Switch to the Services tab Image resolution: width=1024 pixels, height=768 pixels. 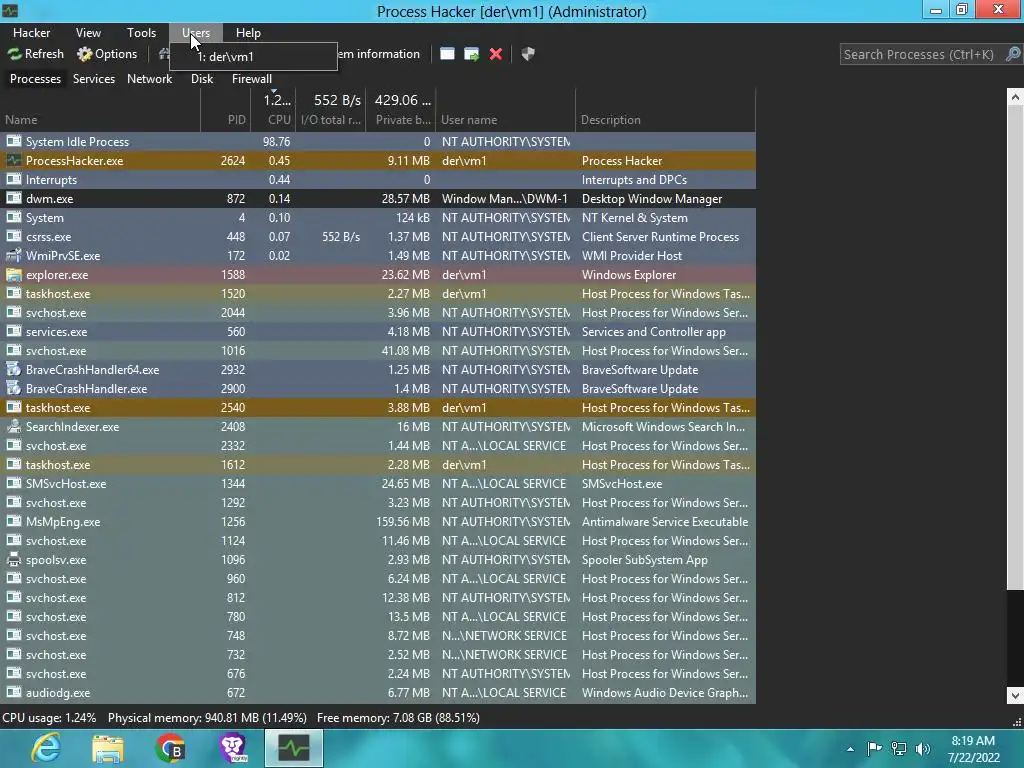[93, 78]
